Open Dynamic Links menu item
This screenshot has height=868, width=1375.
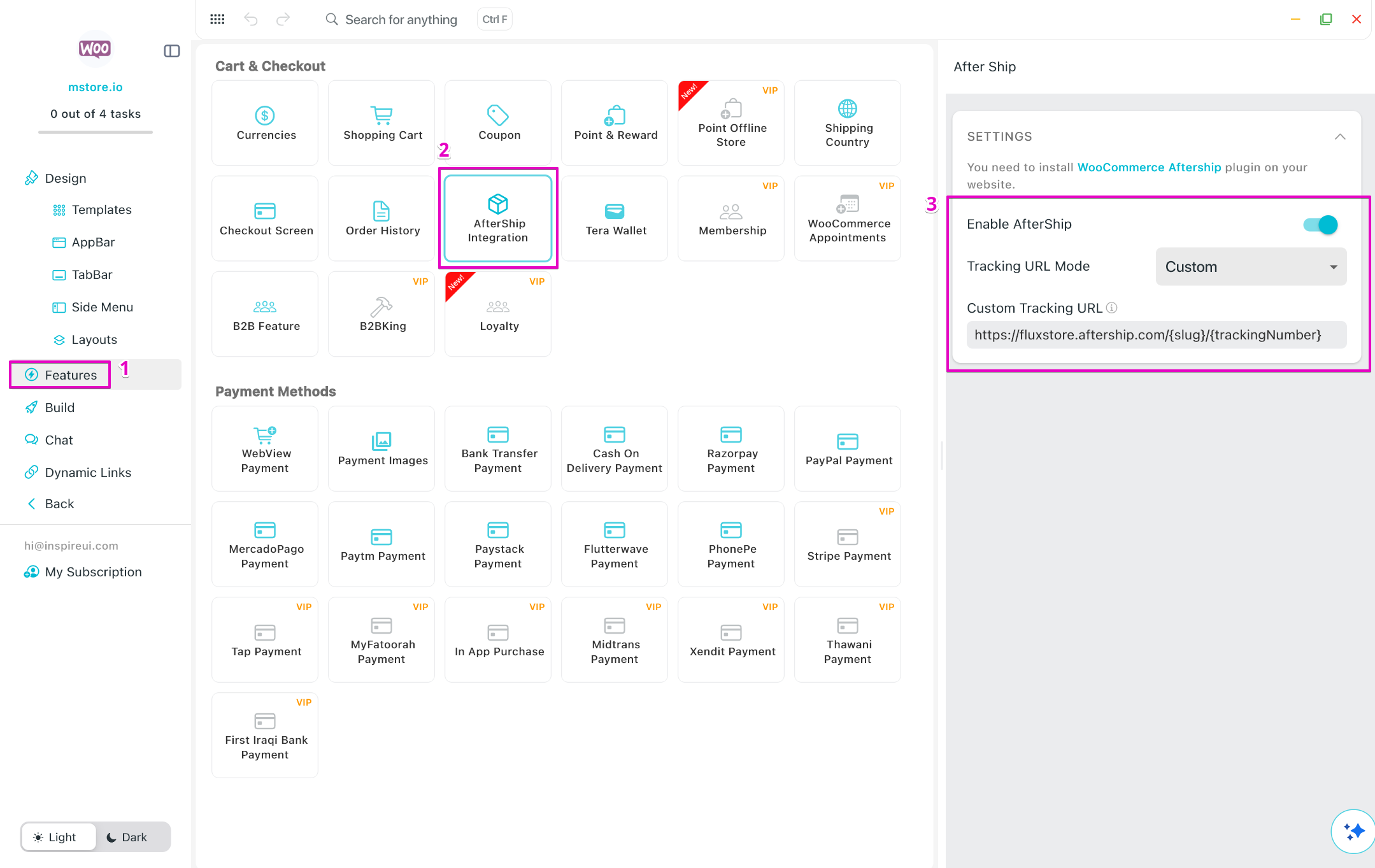(x=87, y=473)
